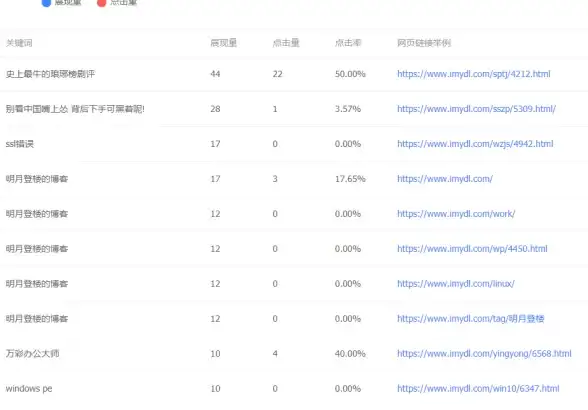Select keyword 别看中国嘴上怂 背后下手可黑着呢!
Image resolution: width=588 pixels, height=410 pixels.
(75, 109)
